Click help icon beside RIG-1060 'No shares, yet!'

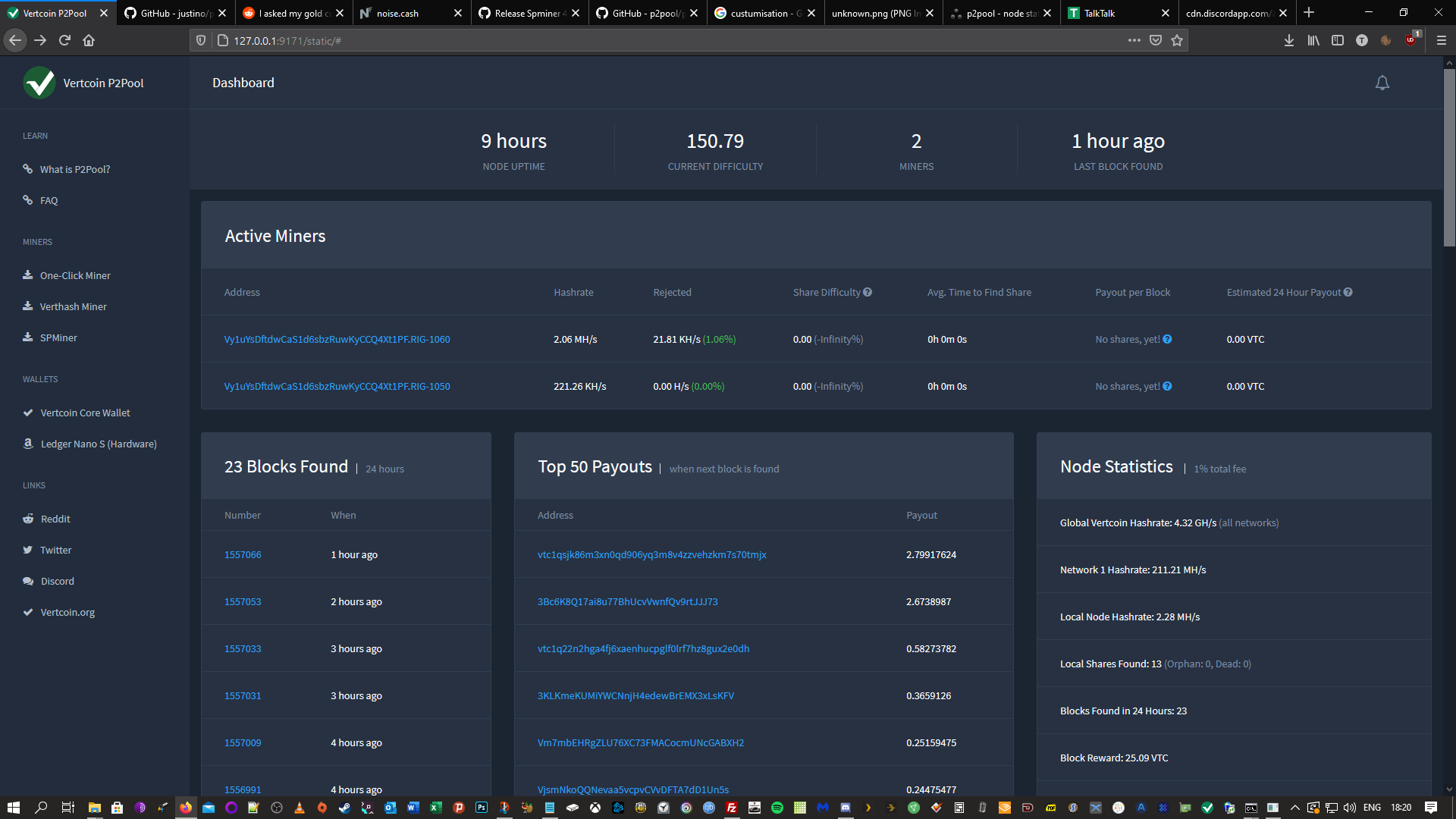point(1167,339)
